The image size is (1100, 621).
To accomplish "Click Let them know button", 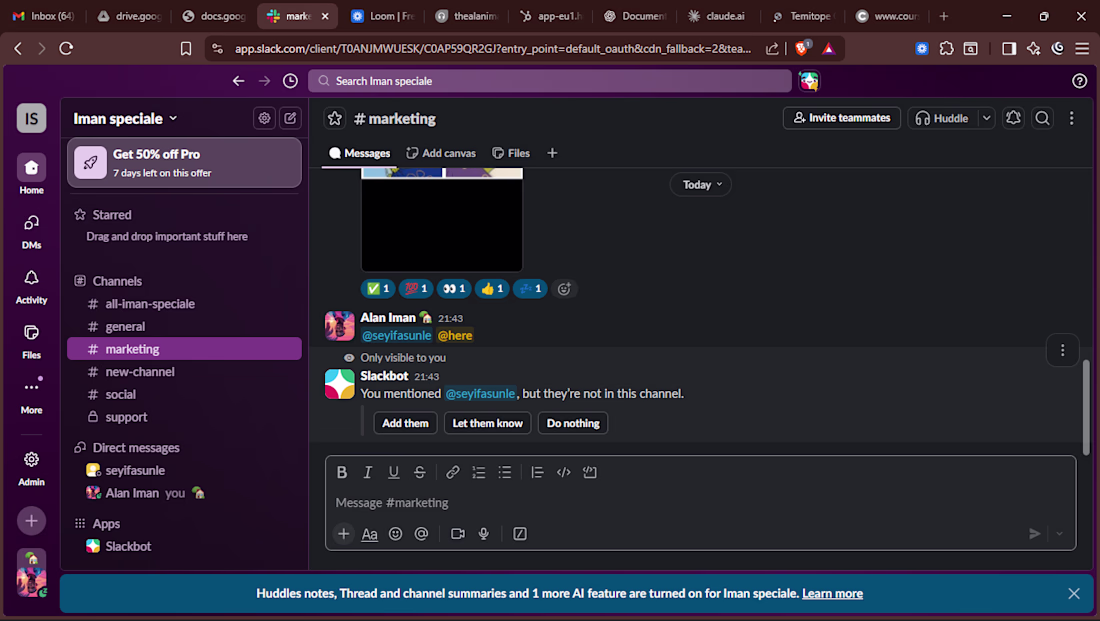I will tap(488, 423).
